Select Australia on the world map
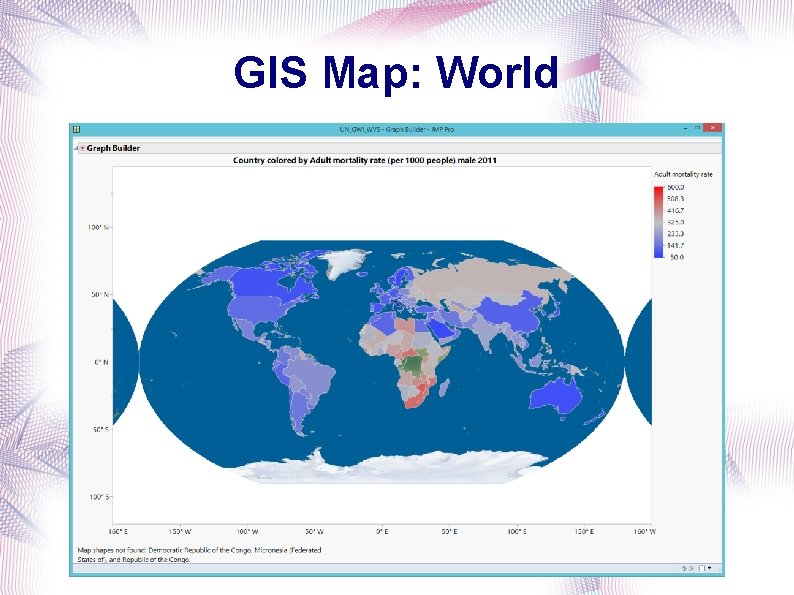 click(557, 395)
